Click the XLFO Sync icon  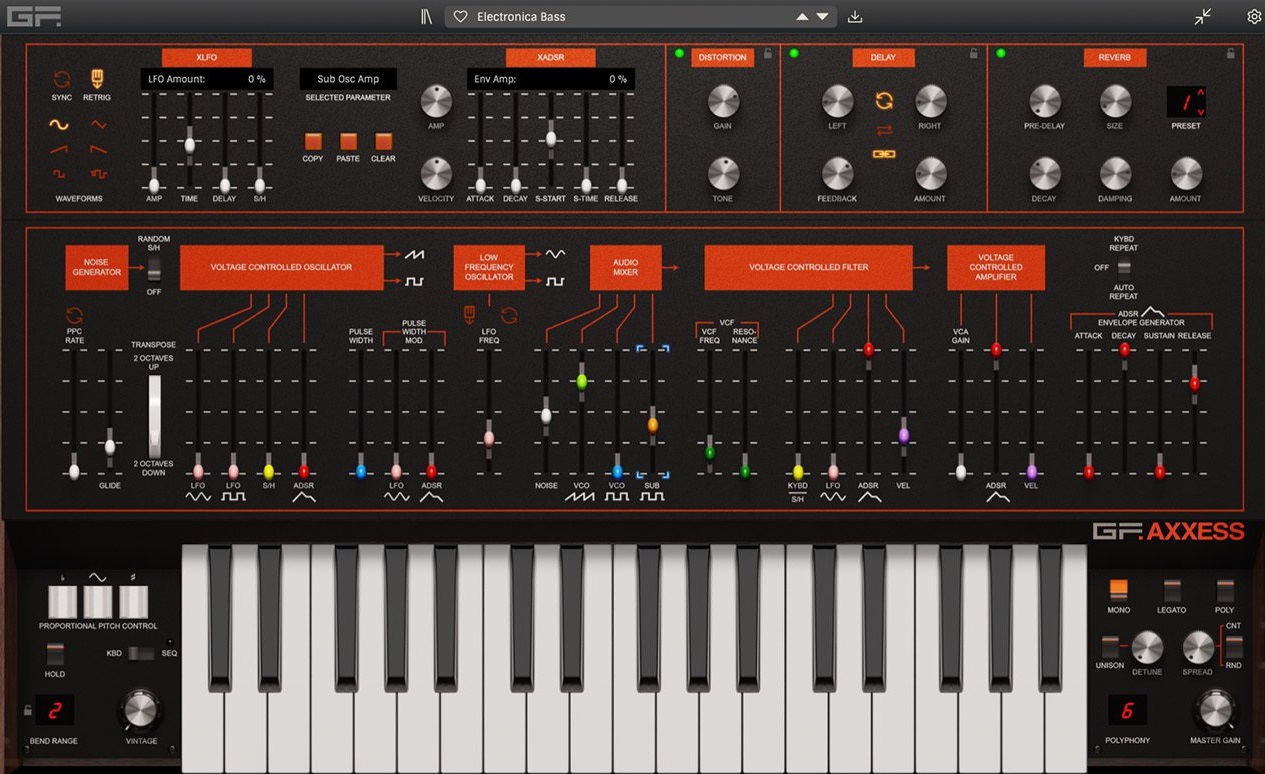tap(62, 79)
